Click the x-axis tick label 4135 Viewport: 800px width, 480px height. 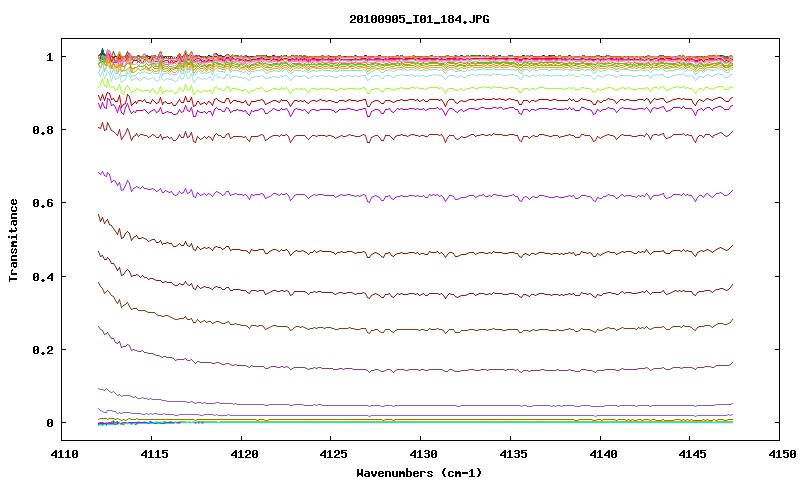point(513,454)
